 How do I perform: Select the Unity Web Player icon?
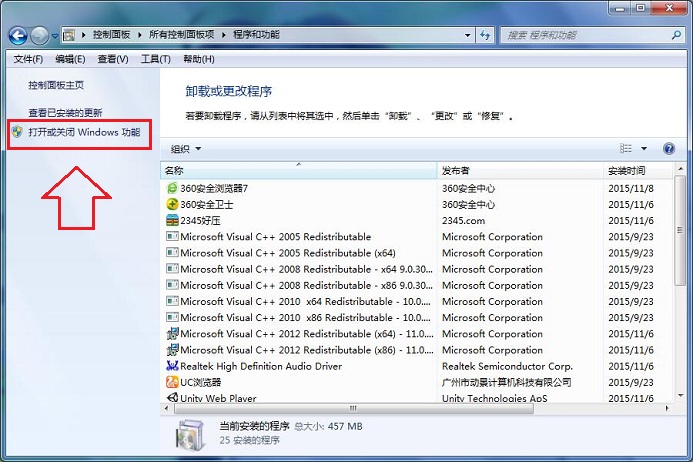172,398
